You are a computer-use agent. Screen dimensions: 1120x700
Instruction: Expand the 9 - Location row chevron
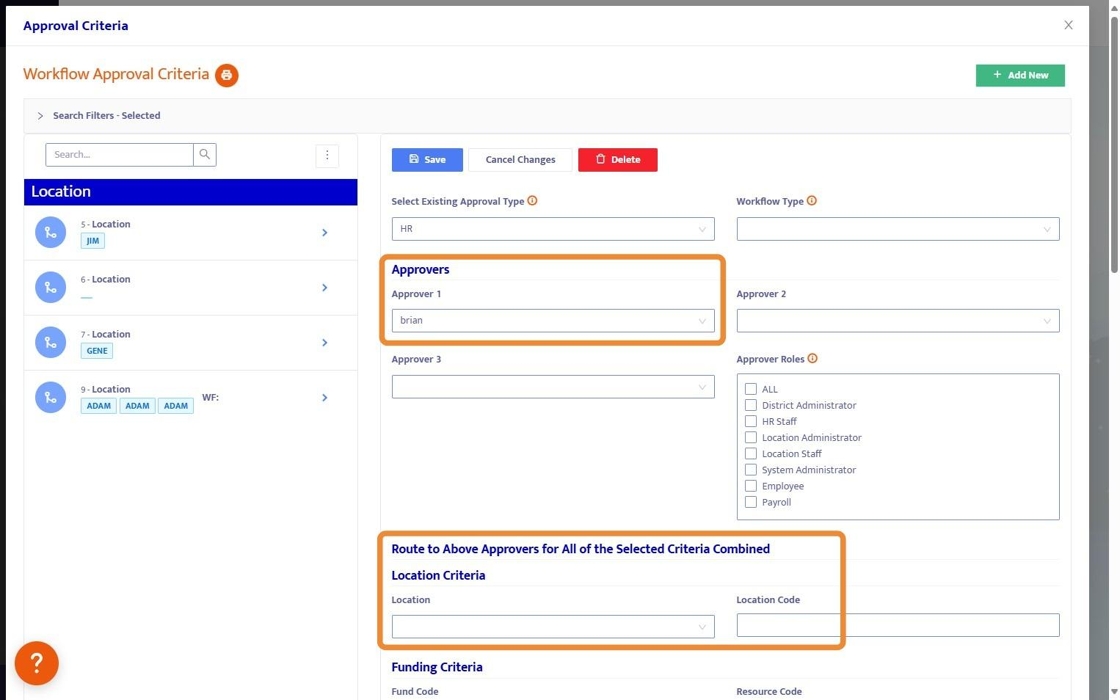coord(324,398)
